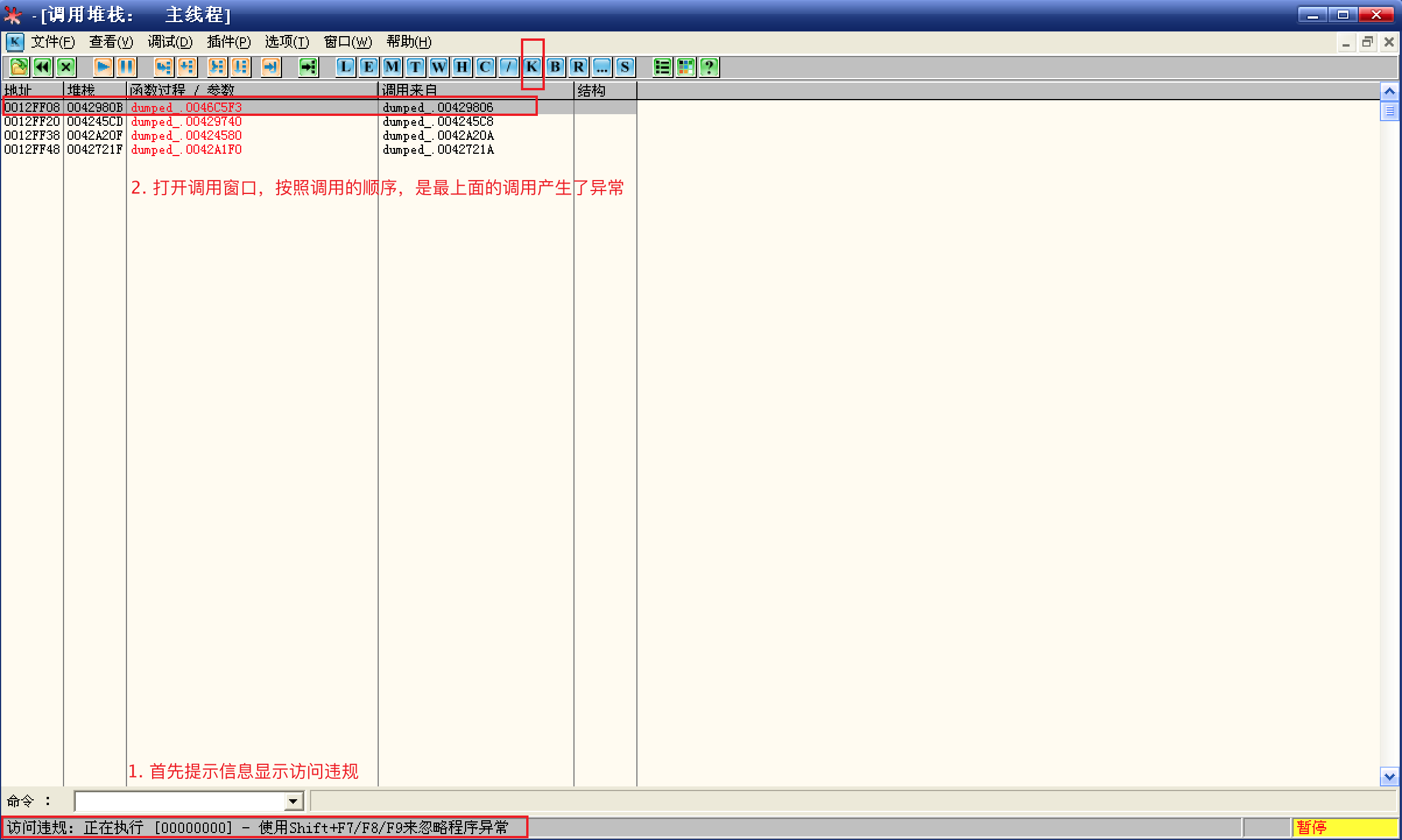Viewport: 1402px width, 840px height.
Task: Click the Pause execution toolbar icon
Action: tap(126, 67)
